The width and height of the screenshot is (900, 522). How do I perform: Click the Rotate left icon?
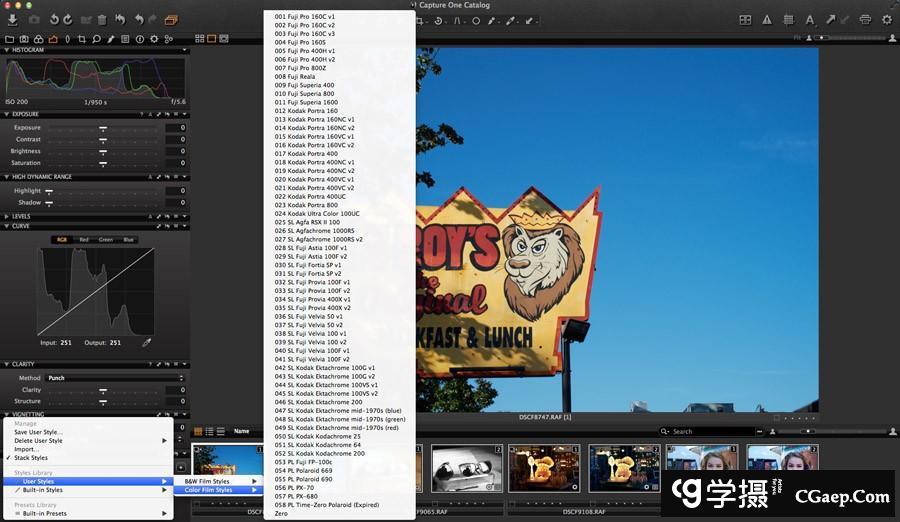(52, 19)
